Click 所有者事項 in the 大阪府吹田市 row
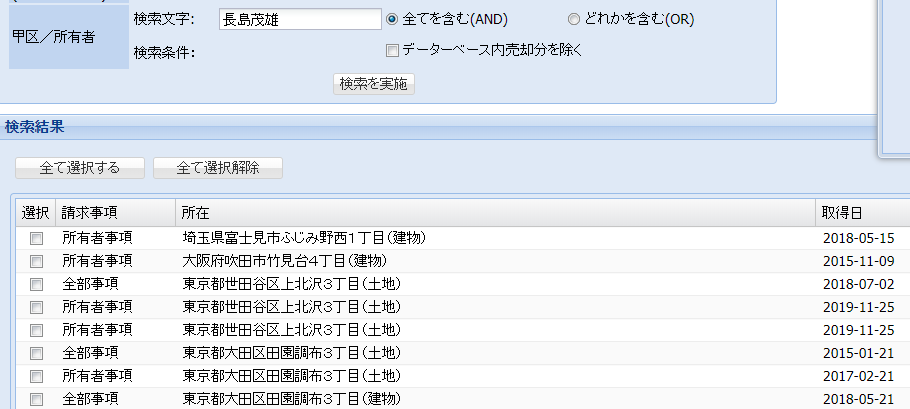910x409 pixels. tap(97, 261)
